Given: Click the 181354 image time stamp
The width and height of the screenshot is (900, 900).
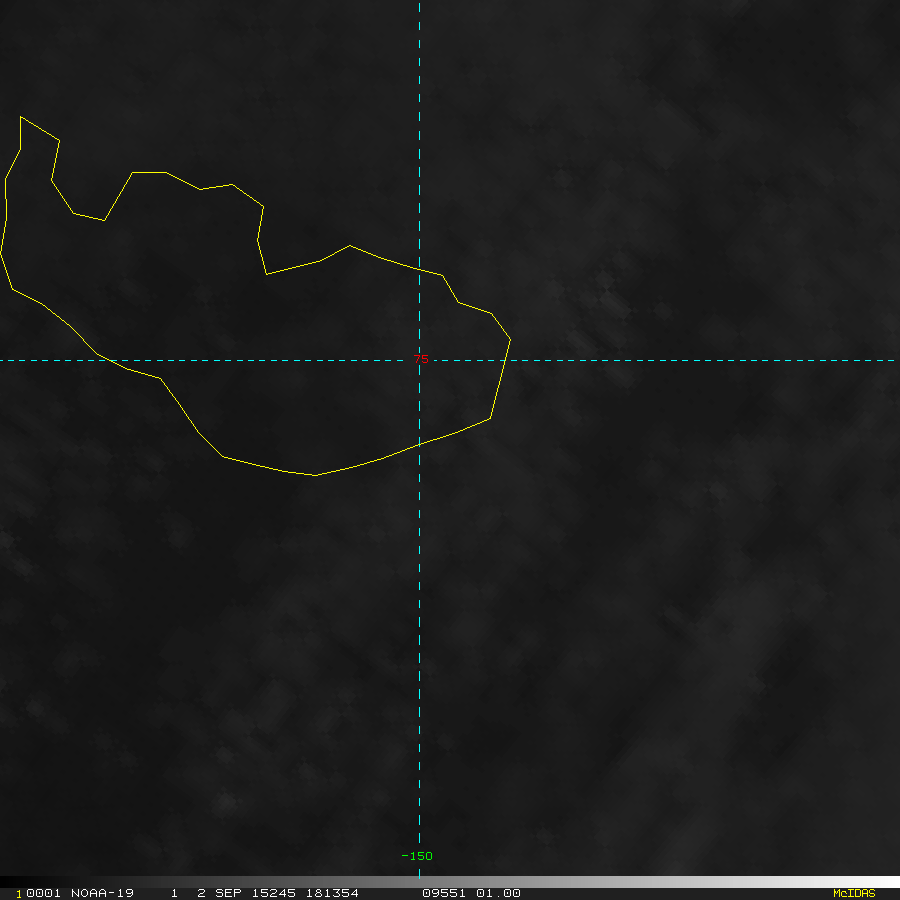Looking at the screenshot, I should tap(332, 893).
